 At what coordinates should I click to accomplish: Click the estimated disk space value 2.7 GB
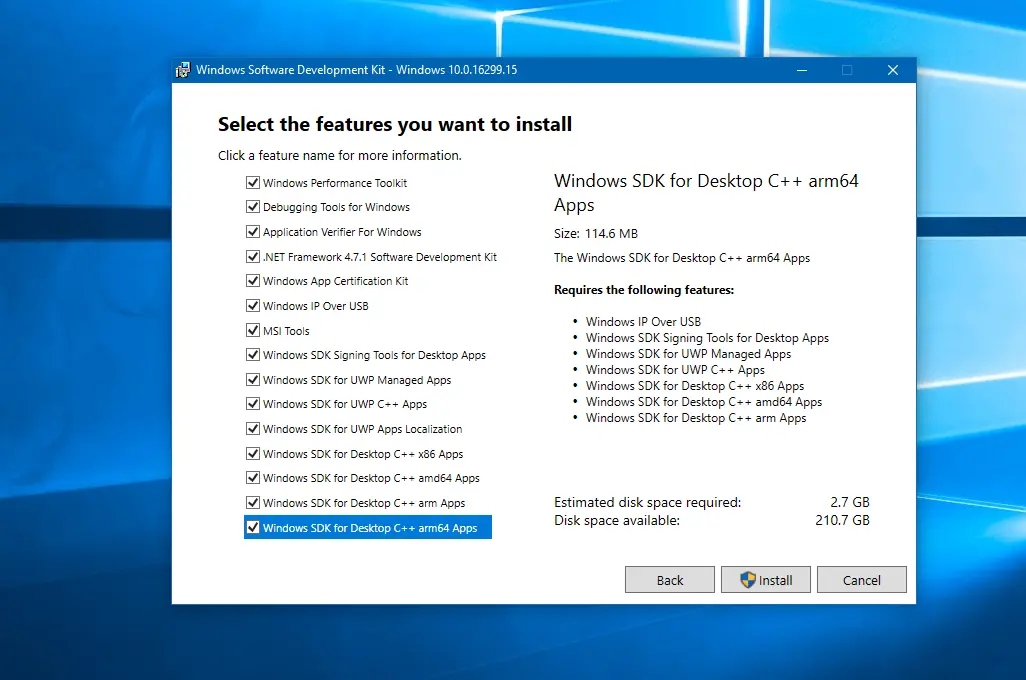(850, 502)
